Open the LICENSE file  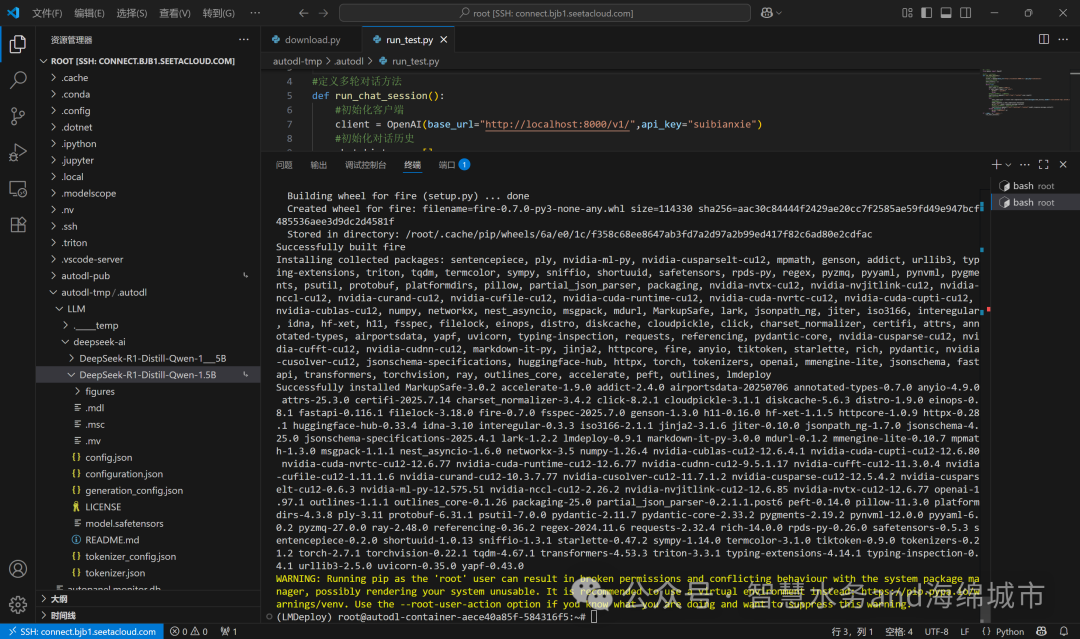coord(149,507)
